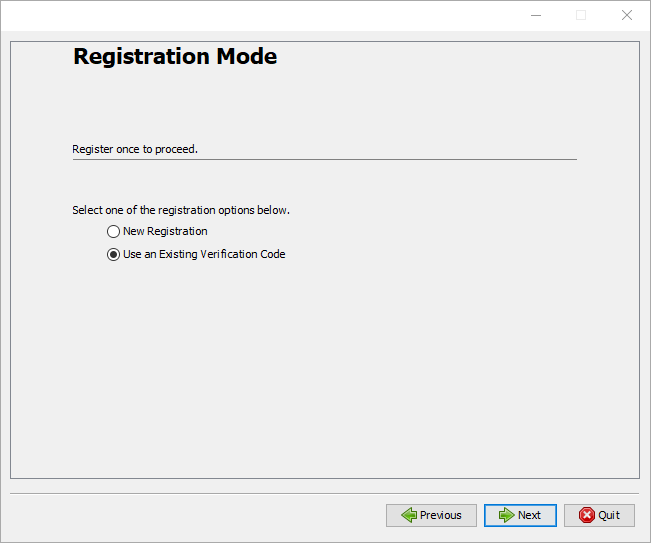The image size is (651, 543).
Task: Click the Existing Verification Code label text
Action: pyautogui.click(x=204, y=255)
